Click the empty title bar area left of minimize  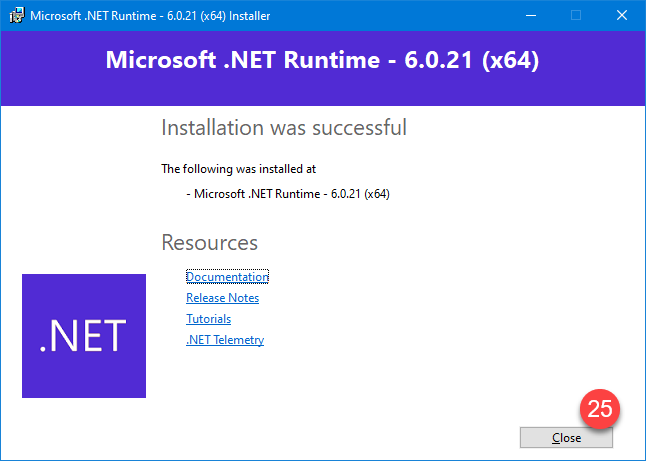[400, 16]
